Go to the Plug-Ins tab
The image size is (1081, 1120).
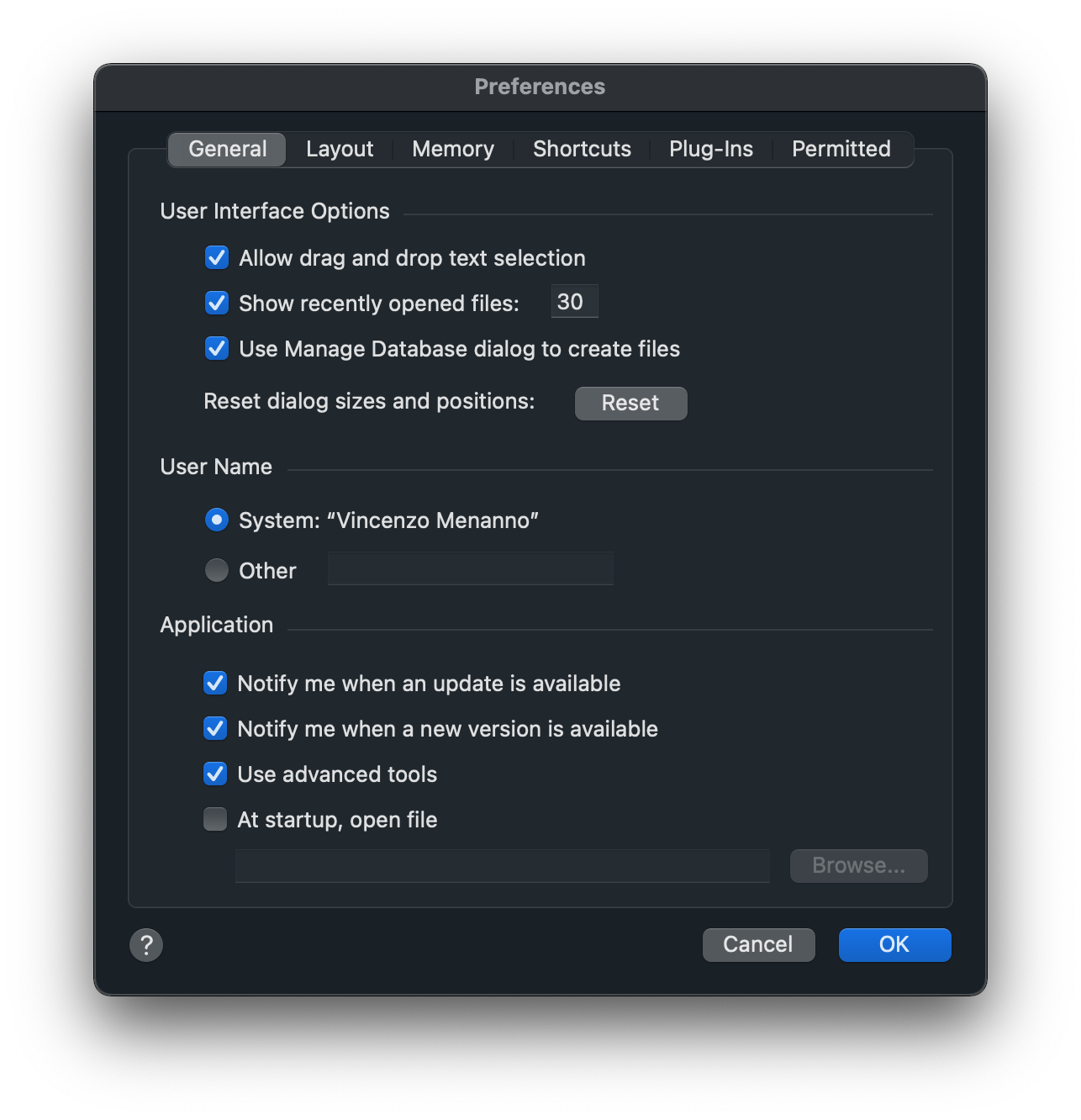(x=711, y=150)
